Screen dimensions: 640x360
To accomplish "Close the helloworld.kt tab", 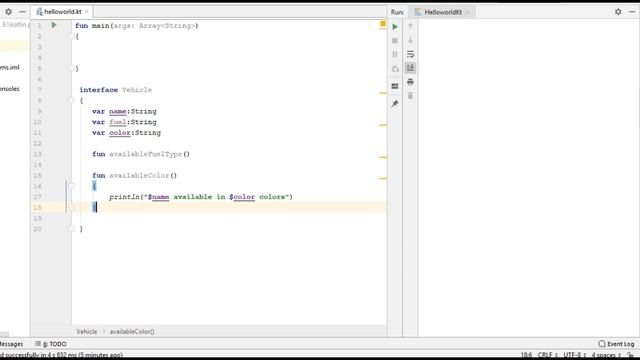I will click(x=87, y=12).
